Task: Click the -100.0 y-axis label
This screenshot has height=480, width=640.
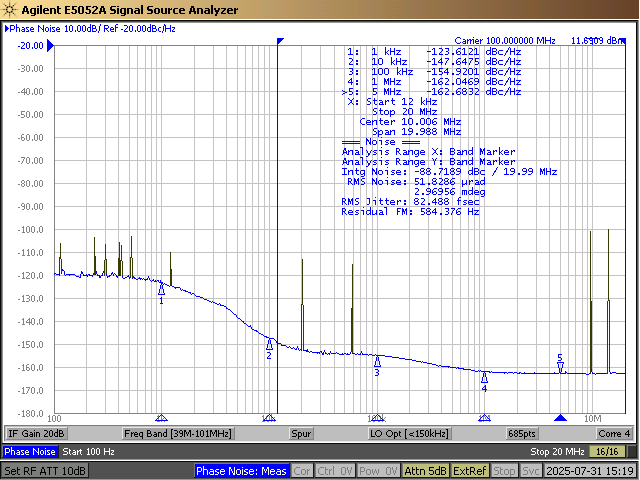Action: [x=30, y=230]
